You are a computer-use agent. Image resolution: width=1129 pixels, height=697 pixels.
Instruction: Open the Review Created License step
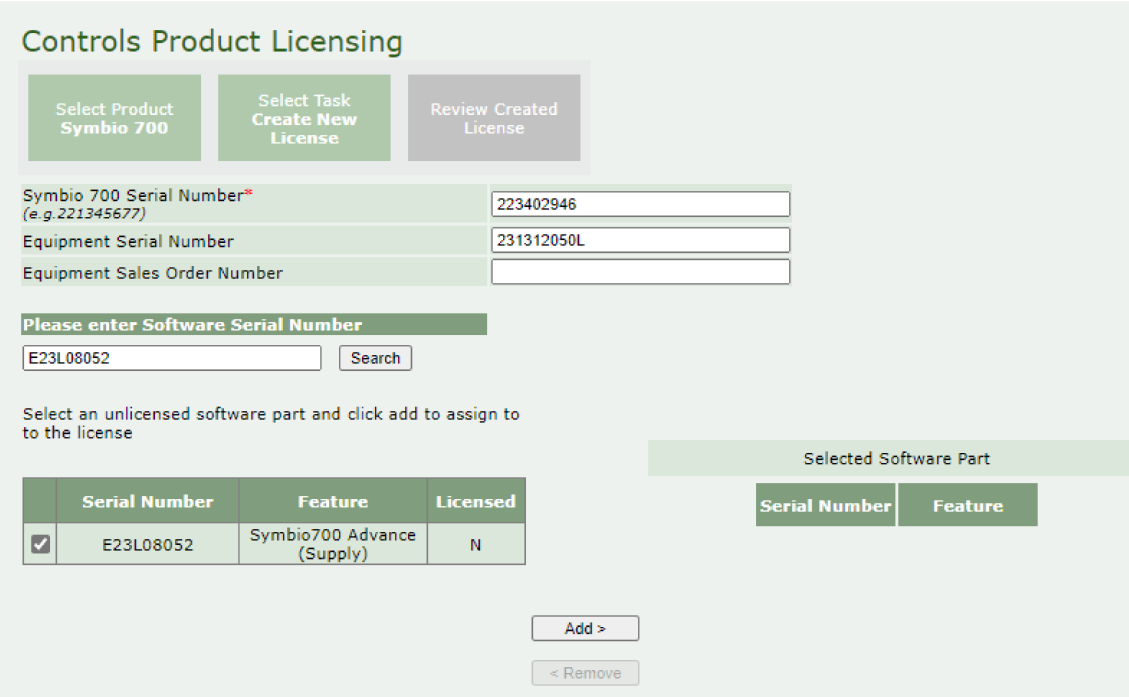[x=494, y=118]
